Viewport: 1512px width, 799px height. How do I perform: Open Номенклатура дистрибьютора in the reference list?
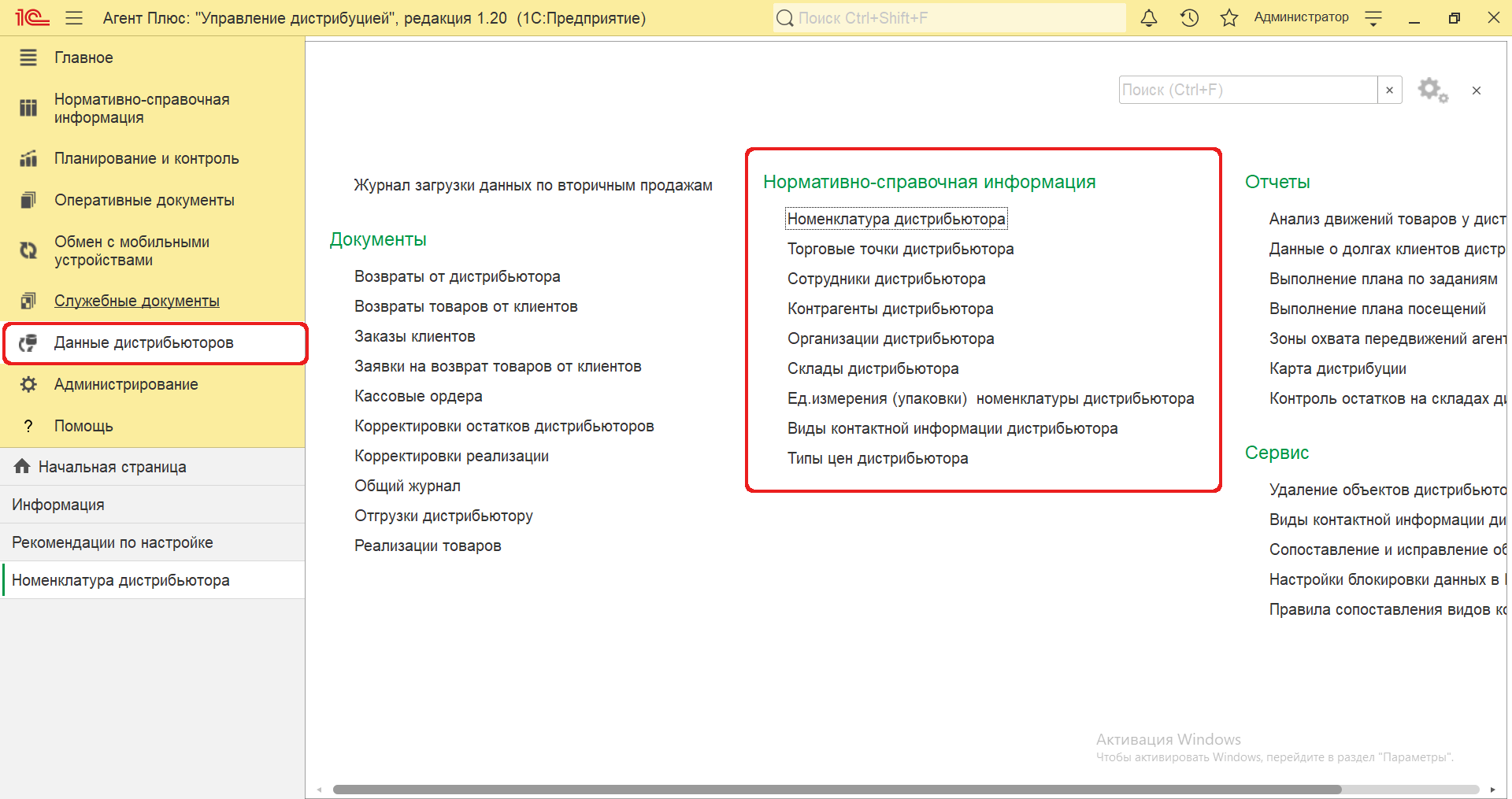point(896,219)
